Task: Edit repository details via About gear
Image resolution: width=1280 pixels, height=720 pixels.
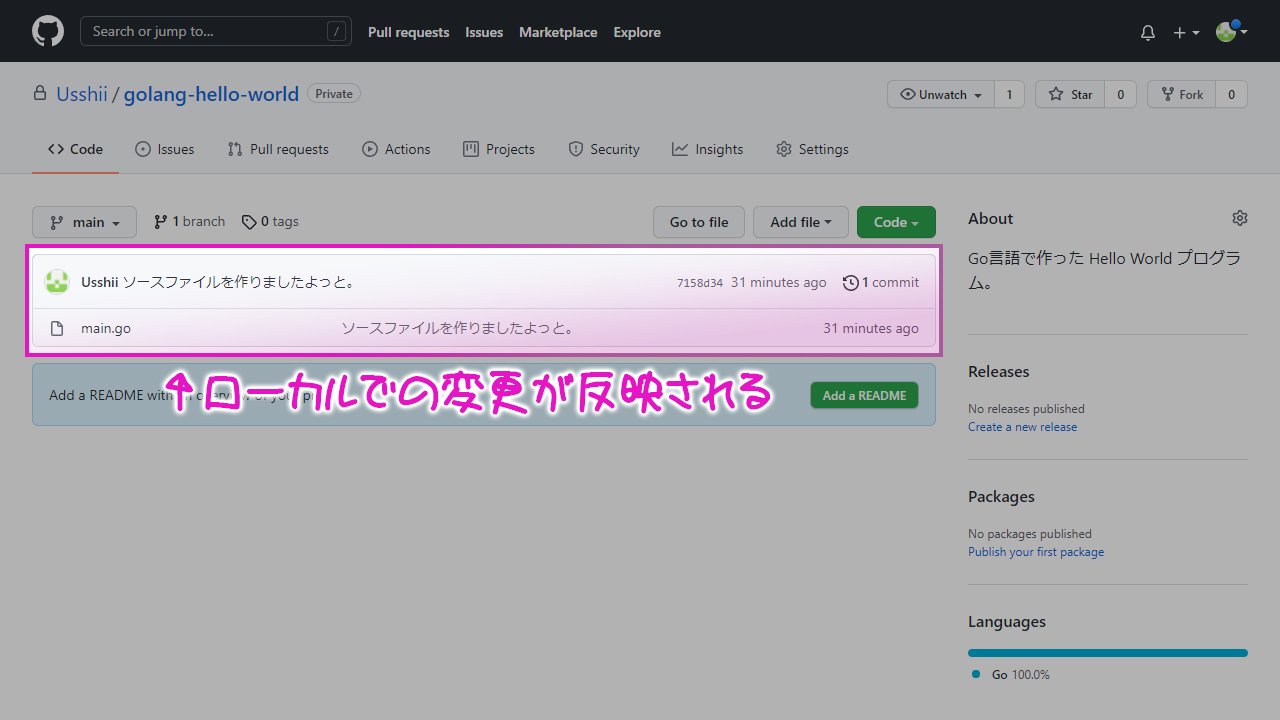Action: pos(1240,218)
